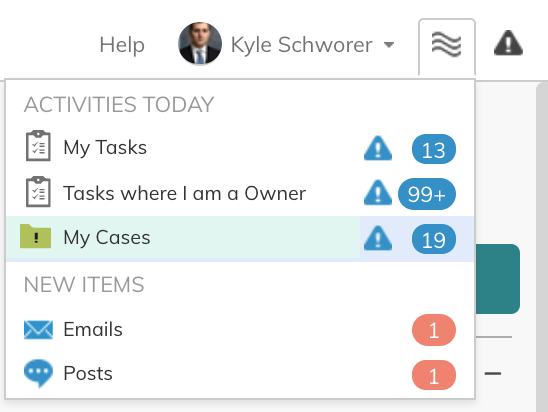548x412 pixels.
Task: Click the Posts speech bubble icon
Action: pos(38,373)
